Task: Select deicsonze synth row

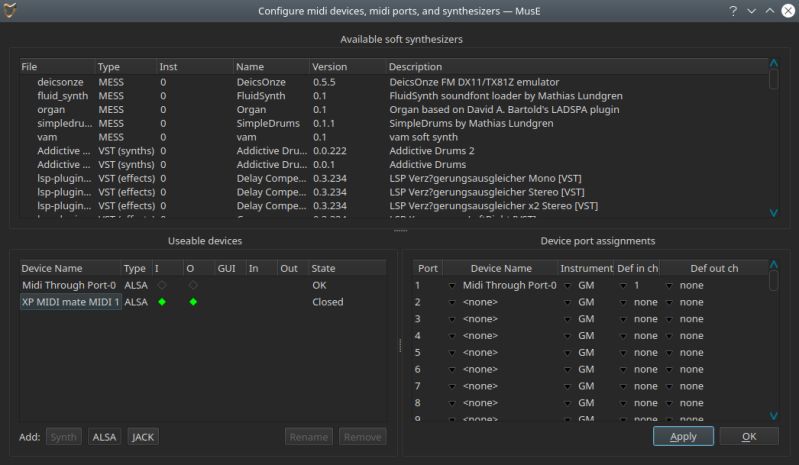Action: pyautogui.click(x=393, y=82)
